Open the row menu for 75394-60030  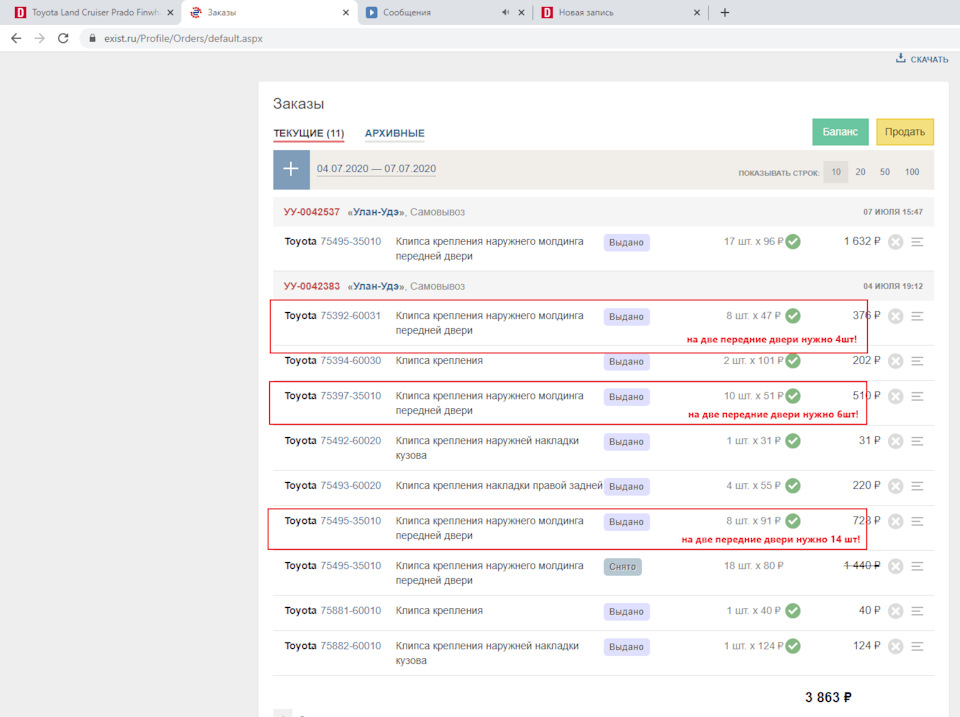(x=917, y=361)
